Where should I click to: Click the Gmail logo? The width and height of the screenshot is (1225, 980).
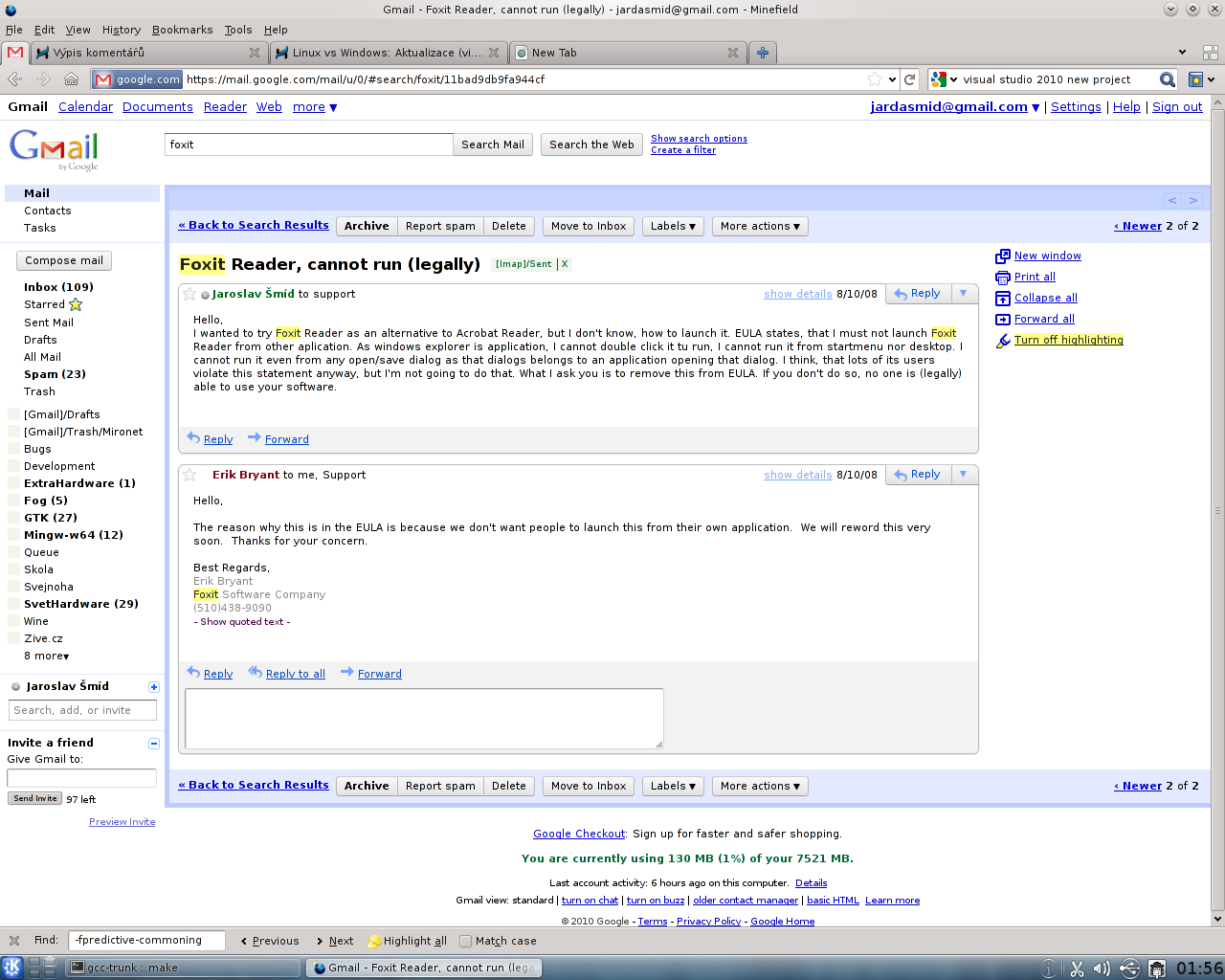tap(55, 148)
